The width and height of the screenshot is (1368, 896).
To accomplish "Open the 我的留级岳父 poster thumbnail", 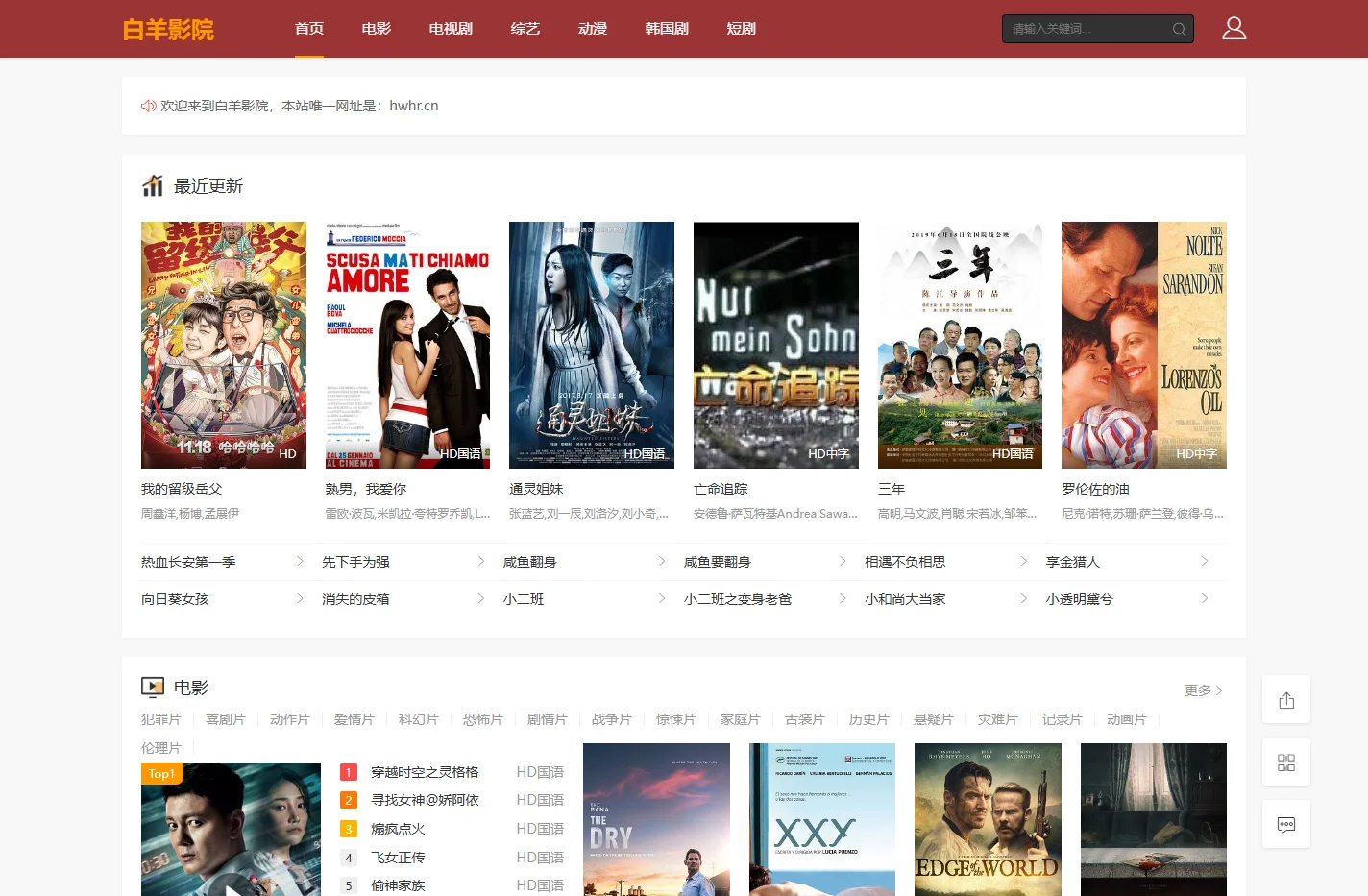I will pyautogui.click(x=224, y=345).
